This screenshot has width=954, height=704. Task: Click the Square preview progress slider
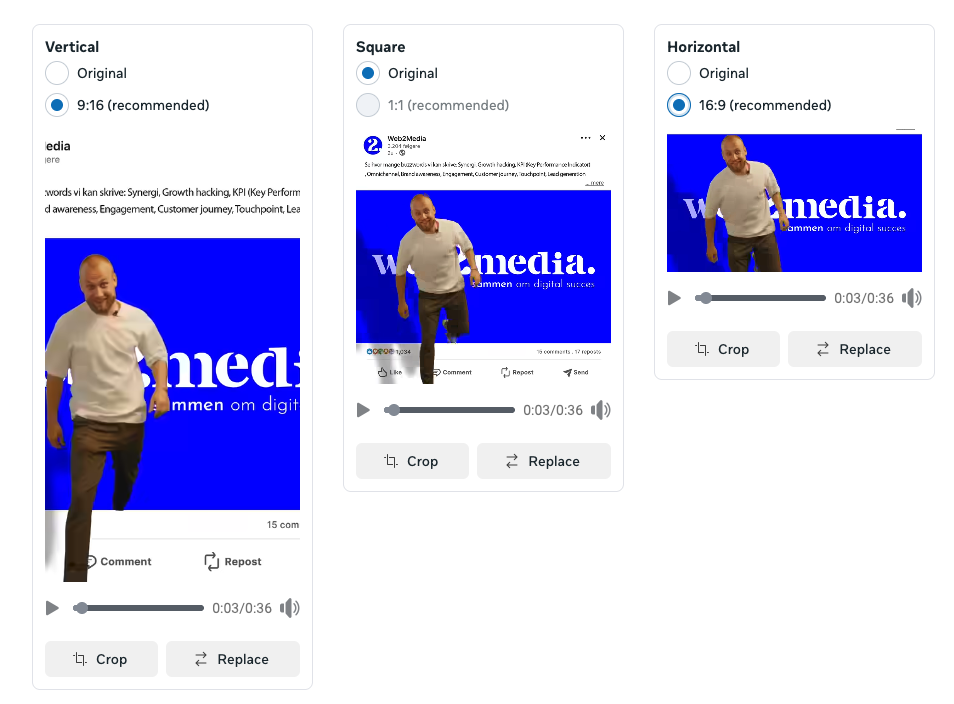click(x=449, y=410)
